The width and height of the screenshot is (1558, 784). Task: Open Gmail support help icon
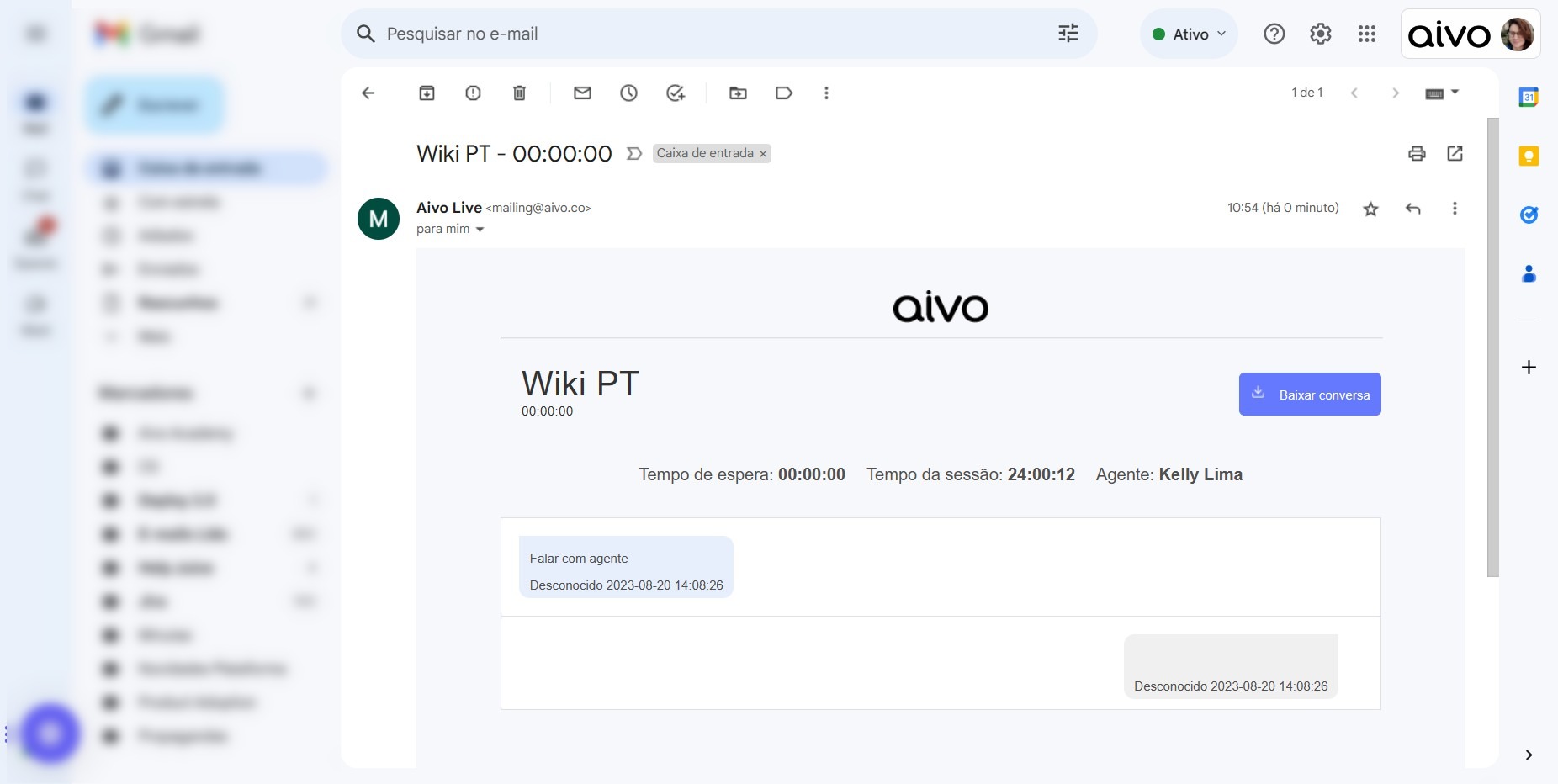click(x=1274, y=34)
